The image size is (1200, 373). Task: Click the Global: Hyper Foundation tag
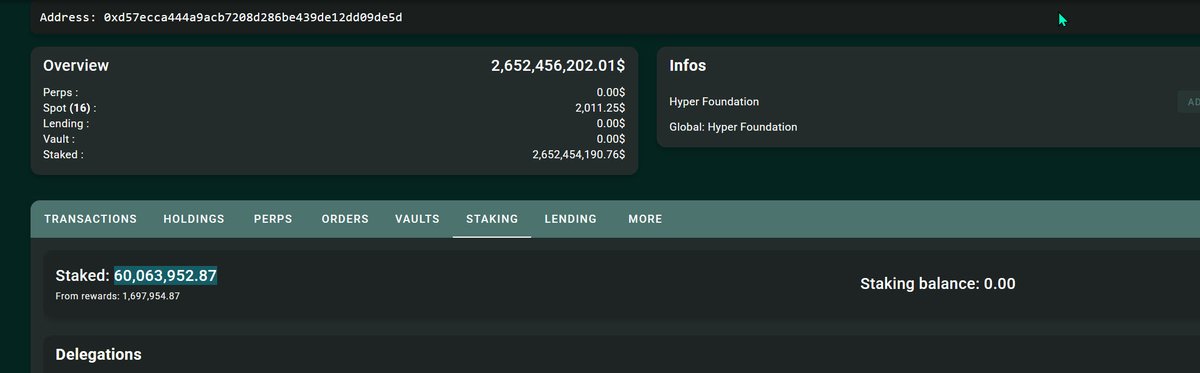(733, 127)
